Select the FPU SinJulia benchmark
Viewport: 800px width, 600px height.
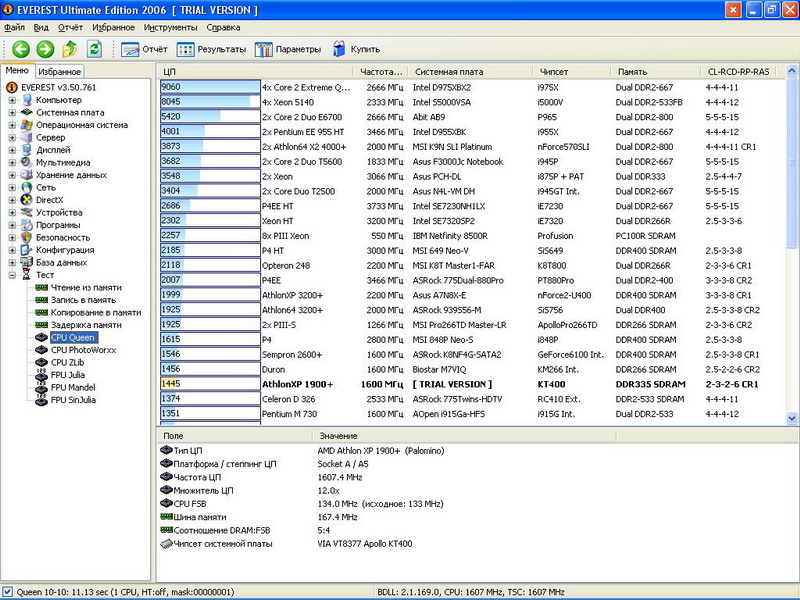click(x=73, y=400)
